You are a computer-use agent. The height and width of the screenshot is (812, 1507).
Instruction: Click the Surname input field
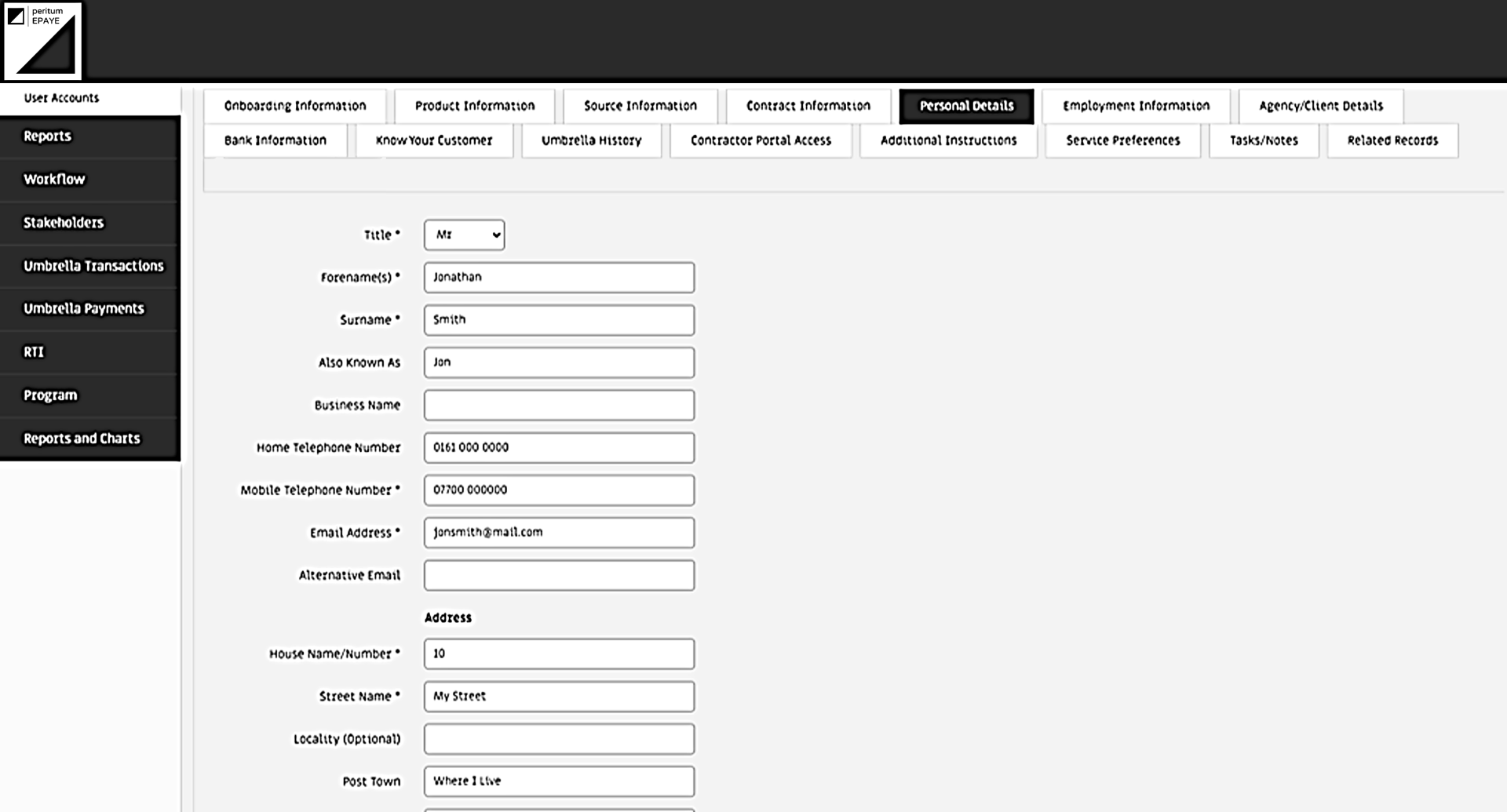pyautogui.click(x=559, y=319)
